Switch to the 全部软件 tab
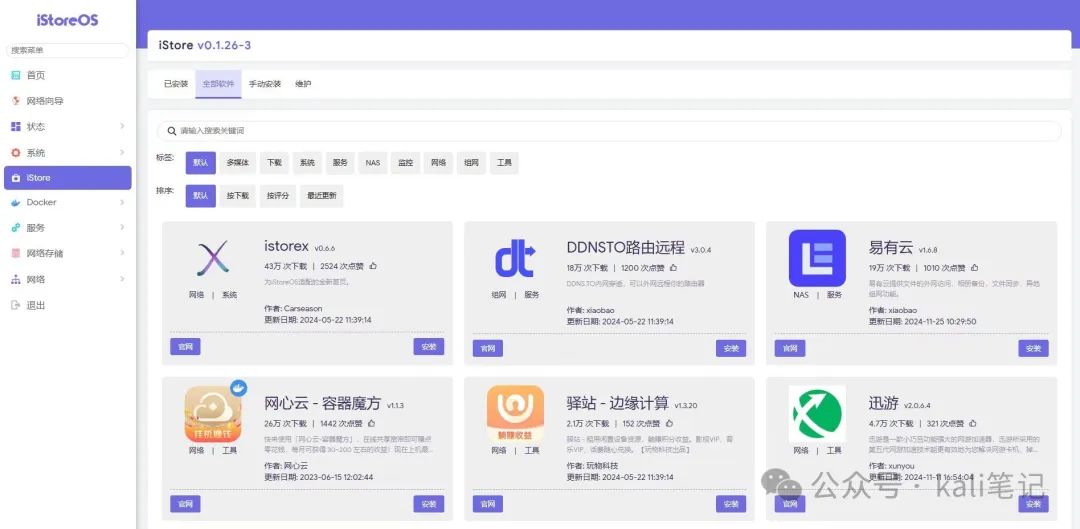Screen dimensions: 1080x529 coord(218,84)
